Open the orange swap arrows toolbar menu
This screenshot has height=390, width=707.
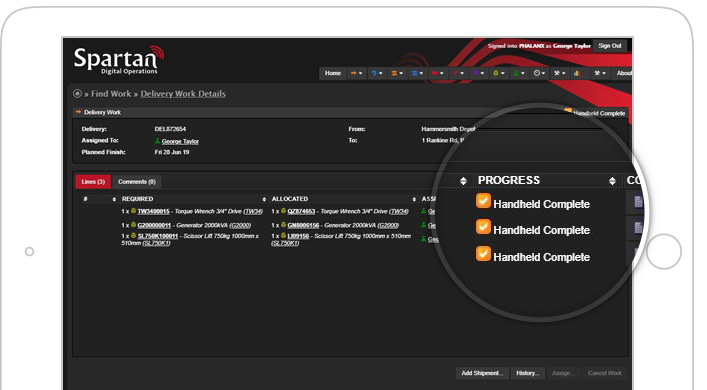pos(397,73)
